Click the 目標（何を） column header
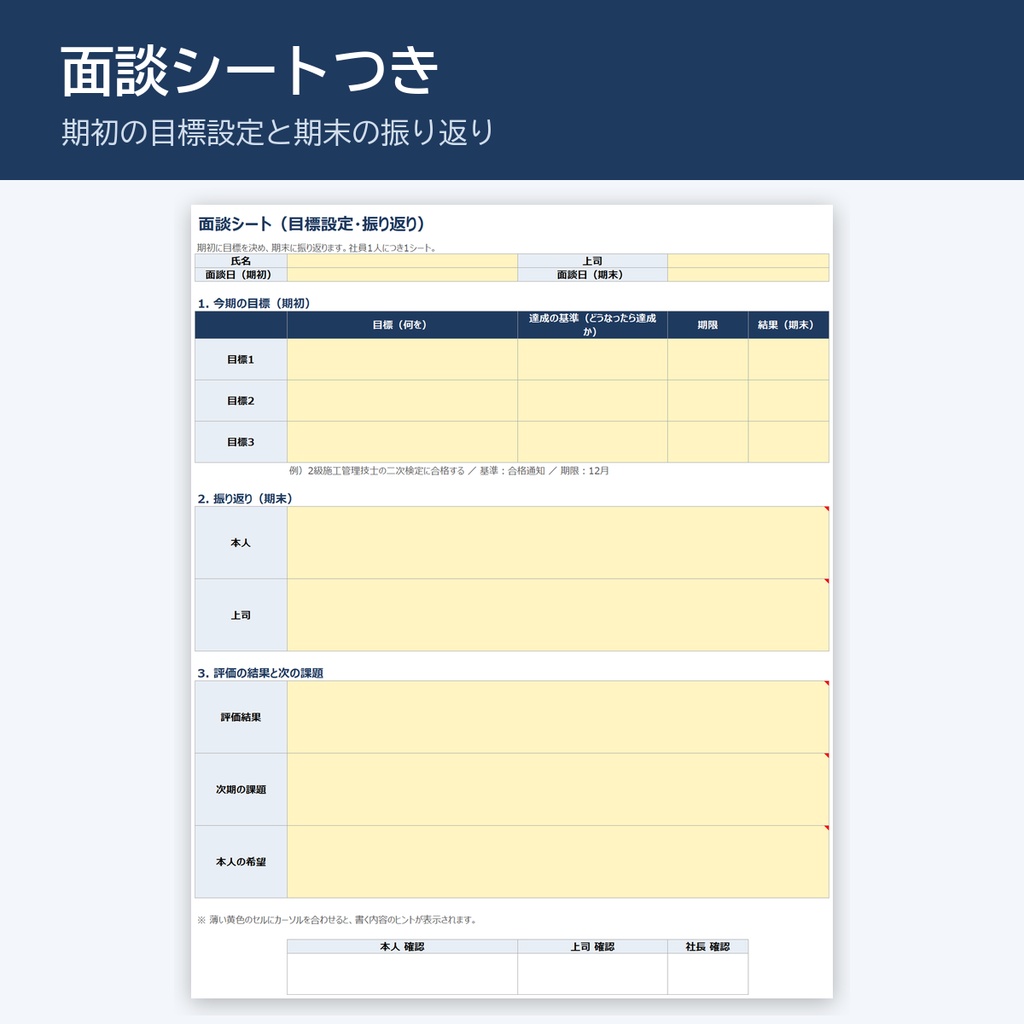The image size is (1024, 1024). [x=402, y=325]
